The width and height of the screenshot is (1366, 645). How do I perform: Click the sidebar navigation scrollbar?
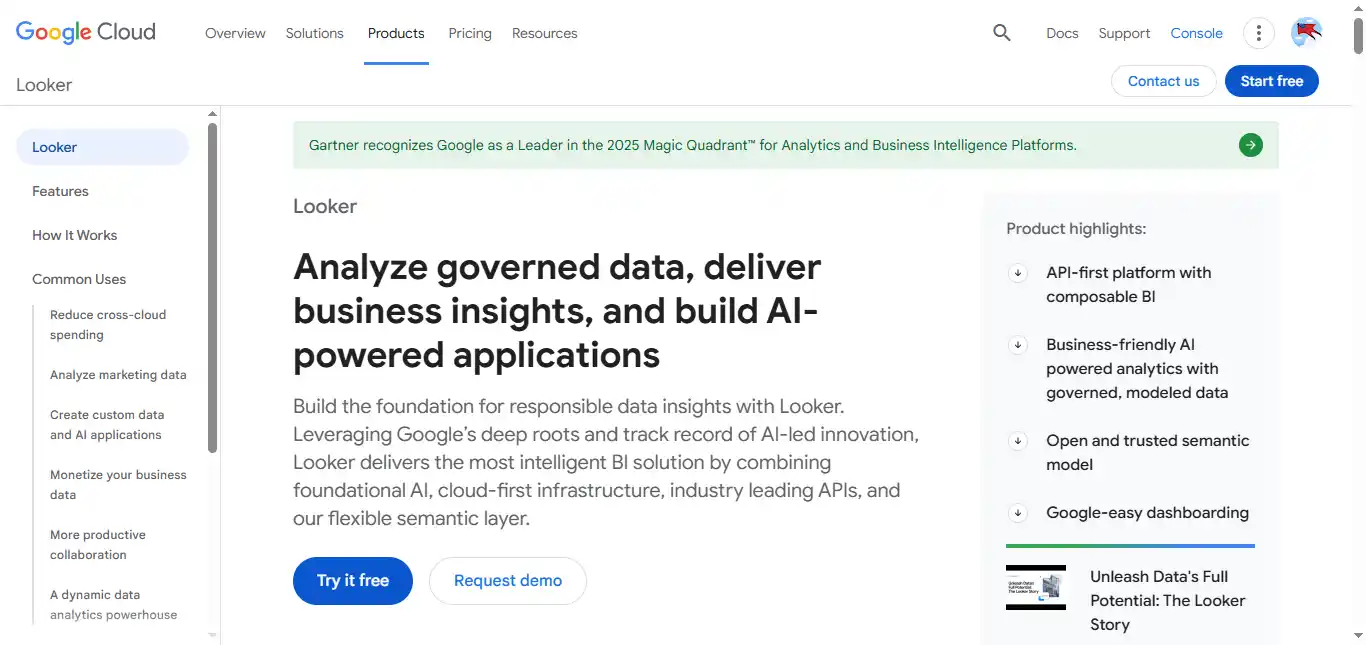pyautogui.click(x=212, y=288)
